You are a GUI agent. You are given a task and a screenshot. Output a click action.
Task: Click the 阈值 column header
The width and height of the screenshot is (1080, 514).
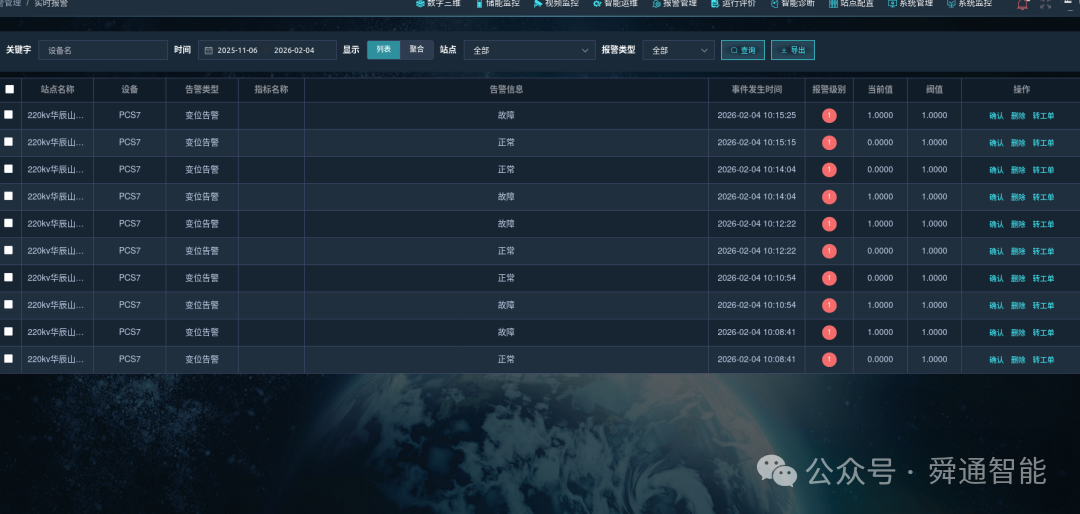pos(934,90)
